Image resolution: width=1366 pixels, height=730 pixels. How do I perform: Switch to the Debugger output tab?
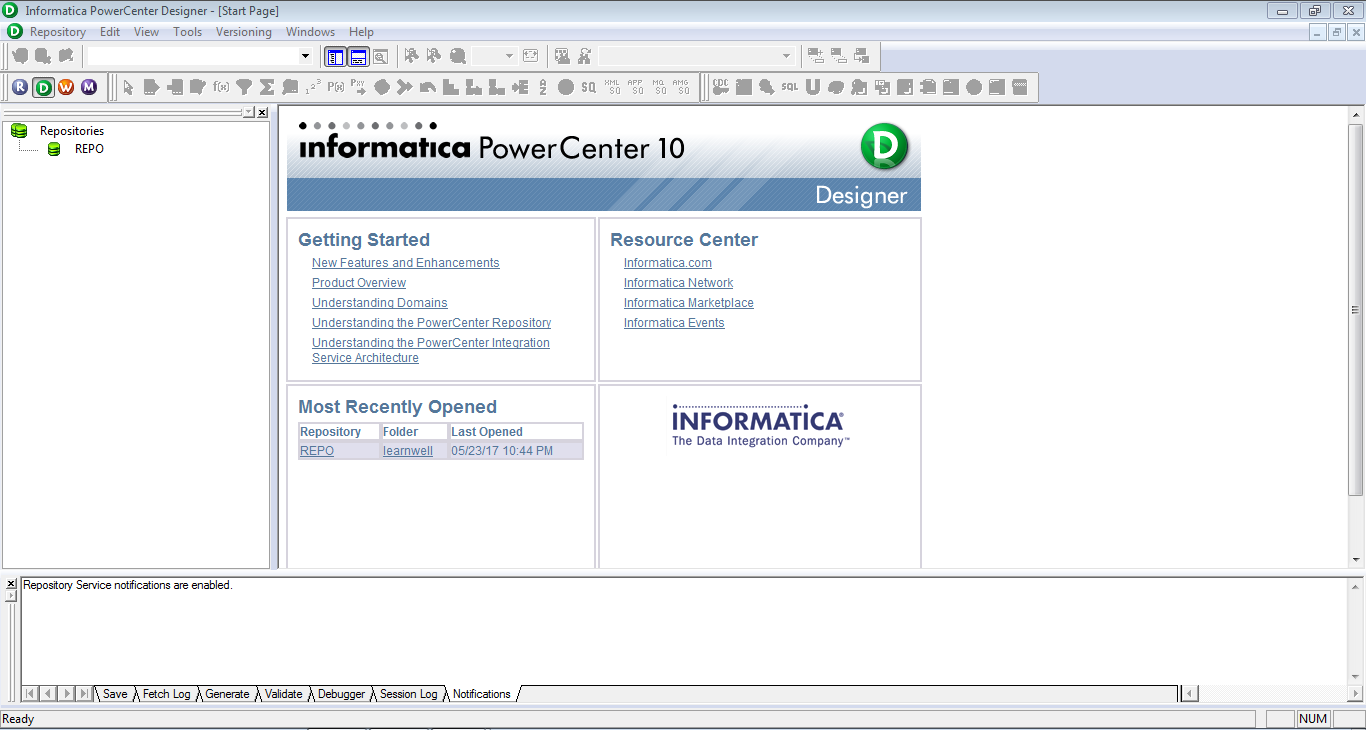pyautogui.click(x=341, y=694)
